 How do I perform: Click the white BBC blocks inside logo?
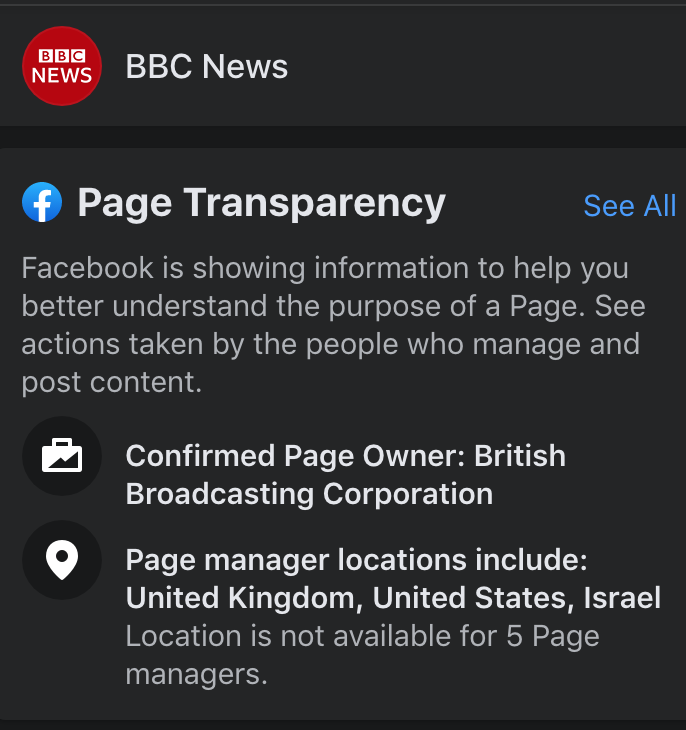pos(62,56)
